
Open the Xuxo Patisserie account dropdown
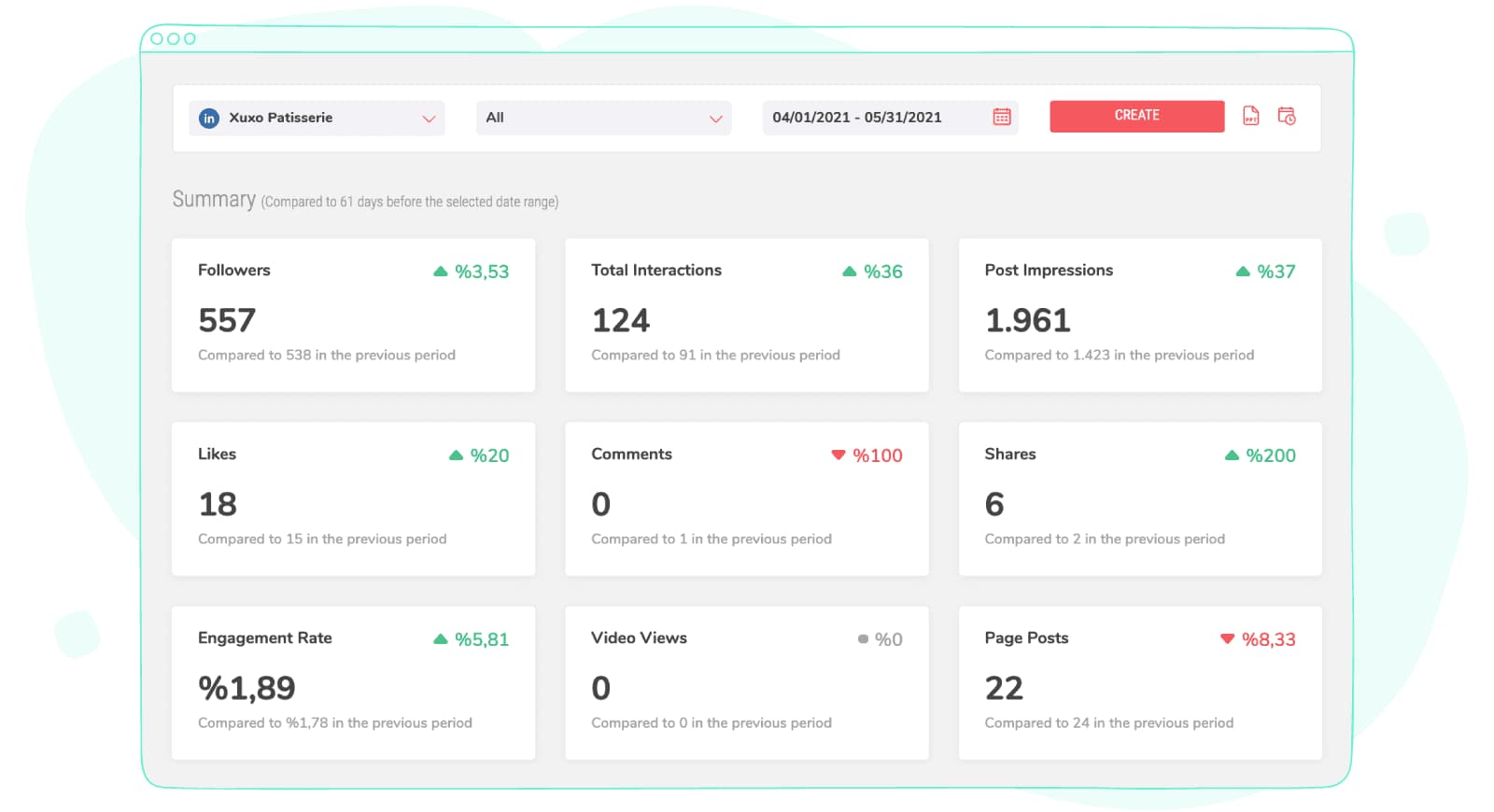[x=317, y=118]
